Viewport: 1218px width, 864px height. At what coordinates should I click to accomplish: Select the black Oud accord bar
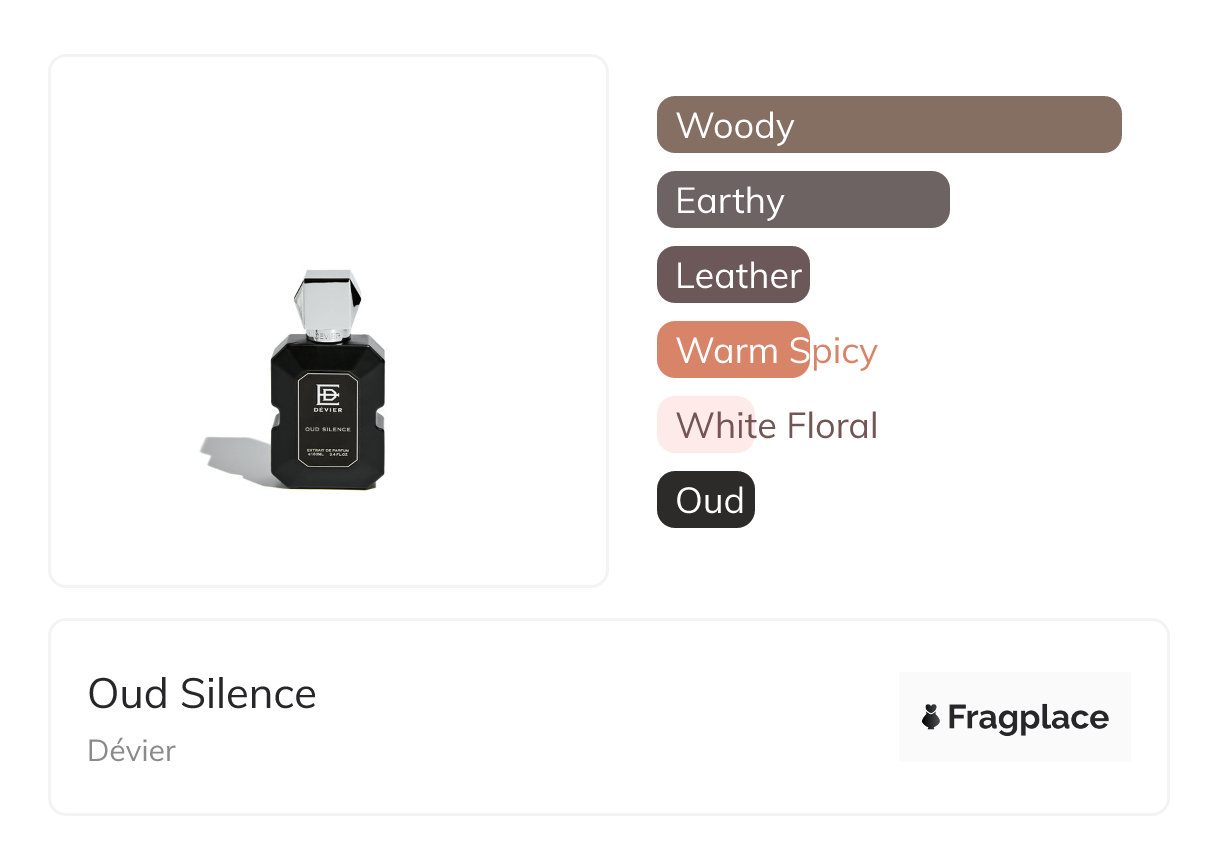tap(705, 500)
